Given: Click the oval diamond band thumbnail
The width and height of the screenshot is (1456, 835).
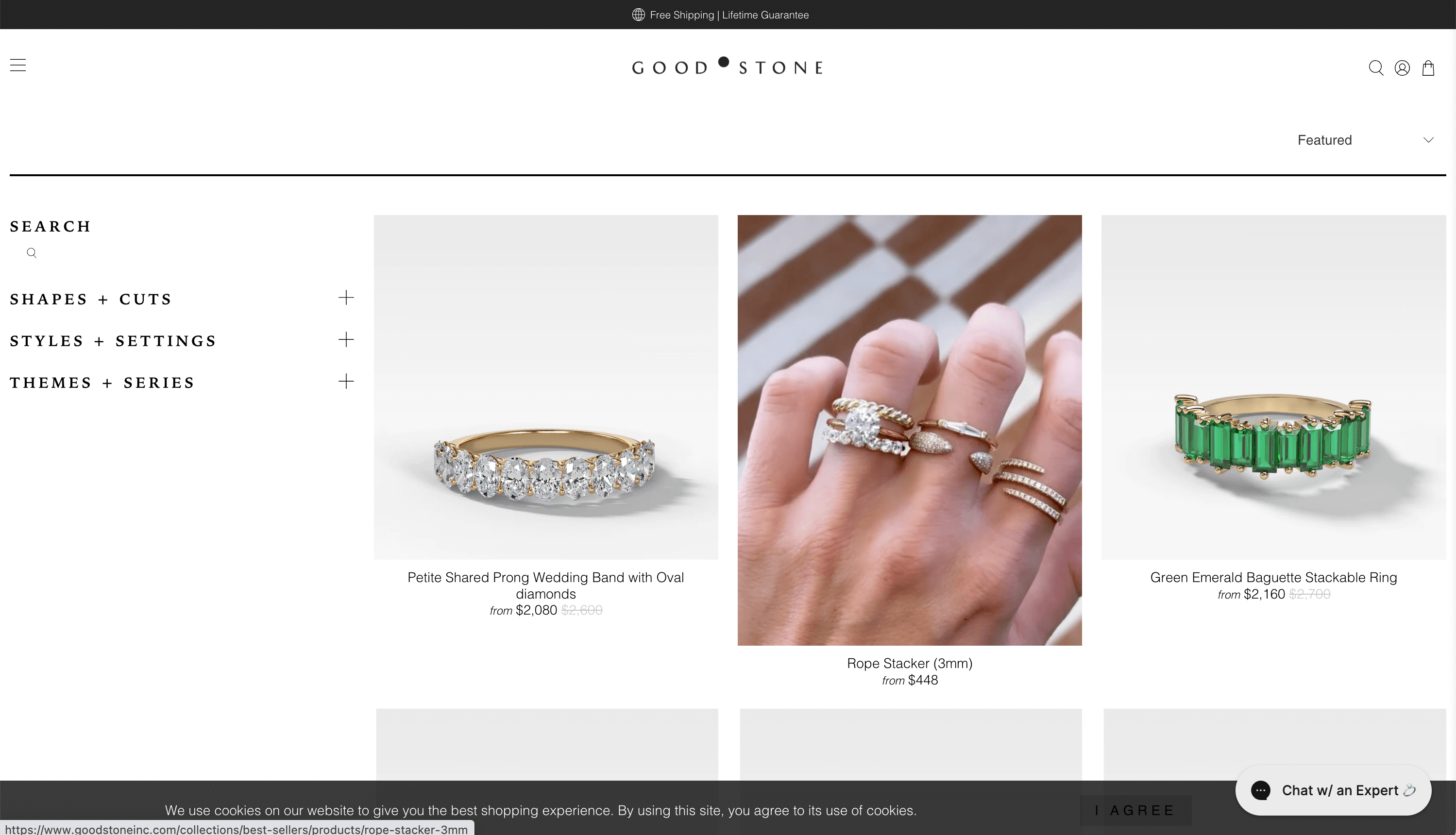Looking at the screenshot, I should pos(545,387).
